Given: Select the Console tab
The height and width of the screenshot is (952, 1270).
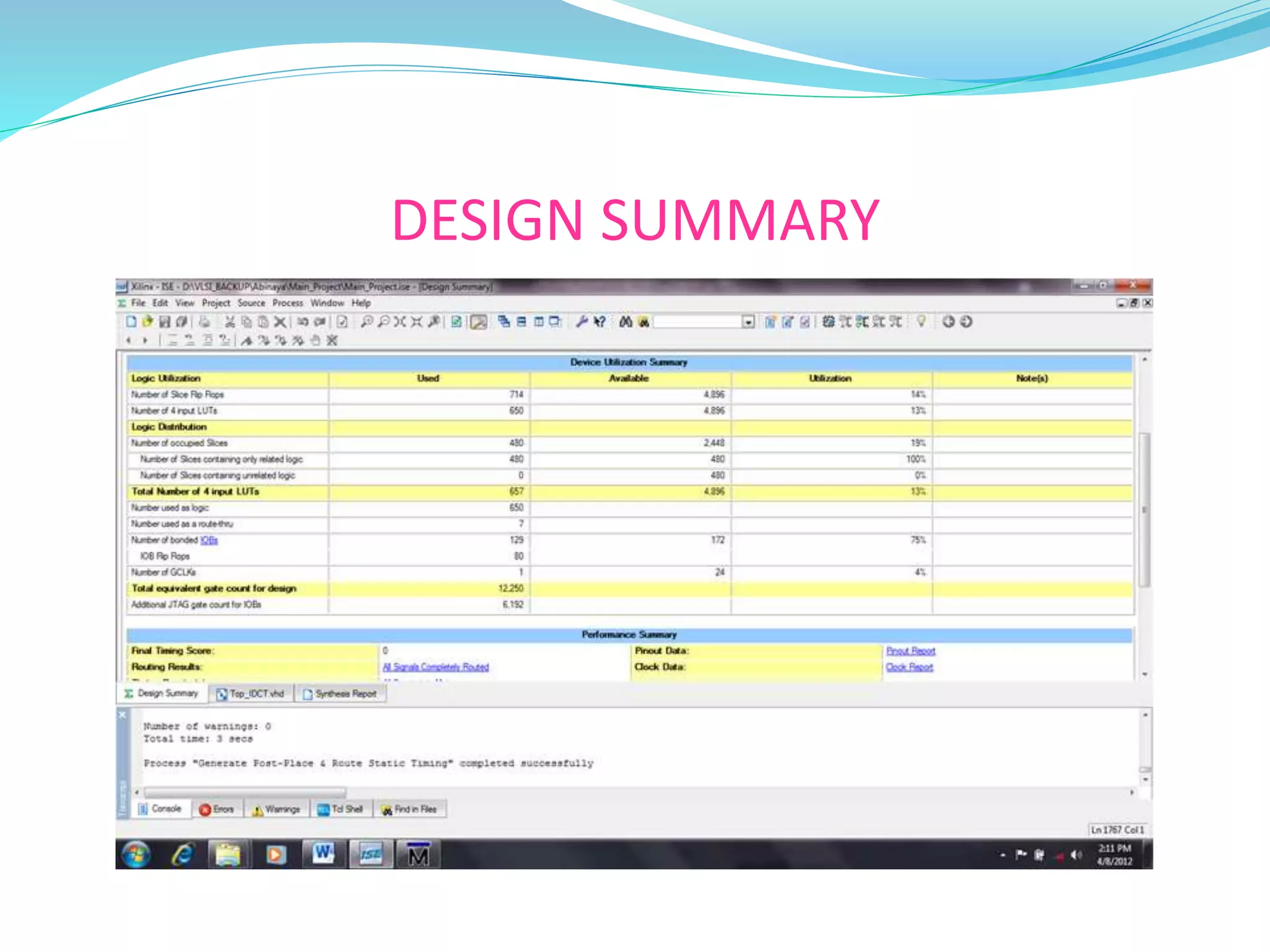Looking at the screenshot, I should pyautogui.click(x=160, y=809).
